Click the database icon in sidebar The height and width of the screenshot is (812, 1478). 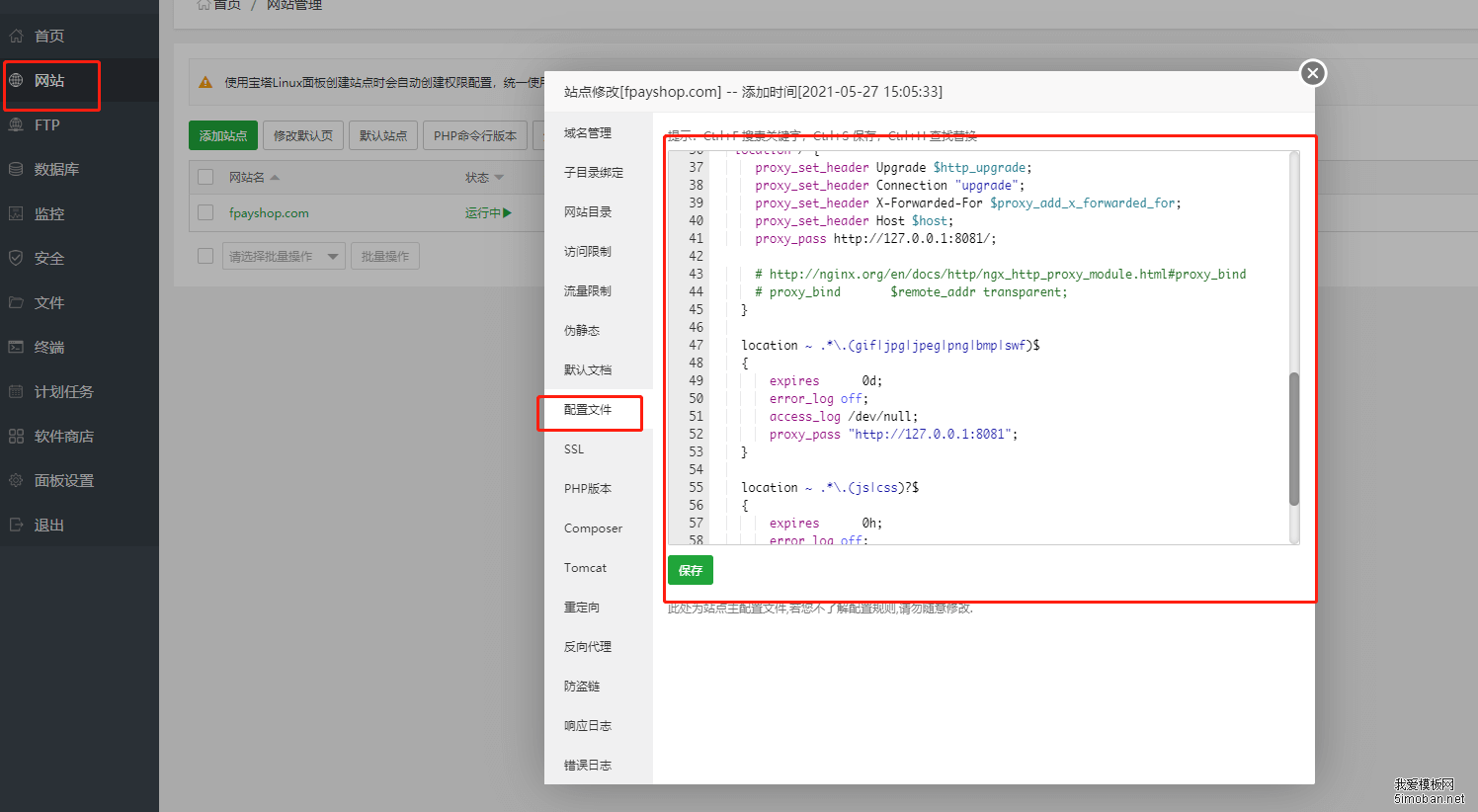point(16,169)
